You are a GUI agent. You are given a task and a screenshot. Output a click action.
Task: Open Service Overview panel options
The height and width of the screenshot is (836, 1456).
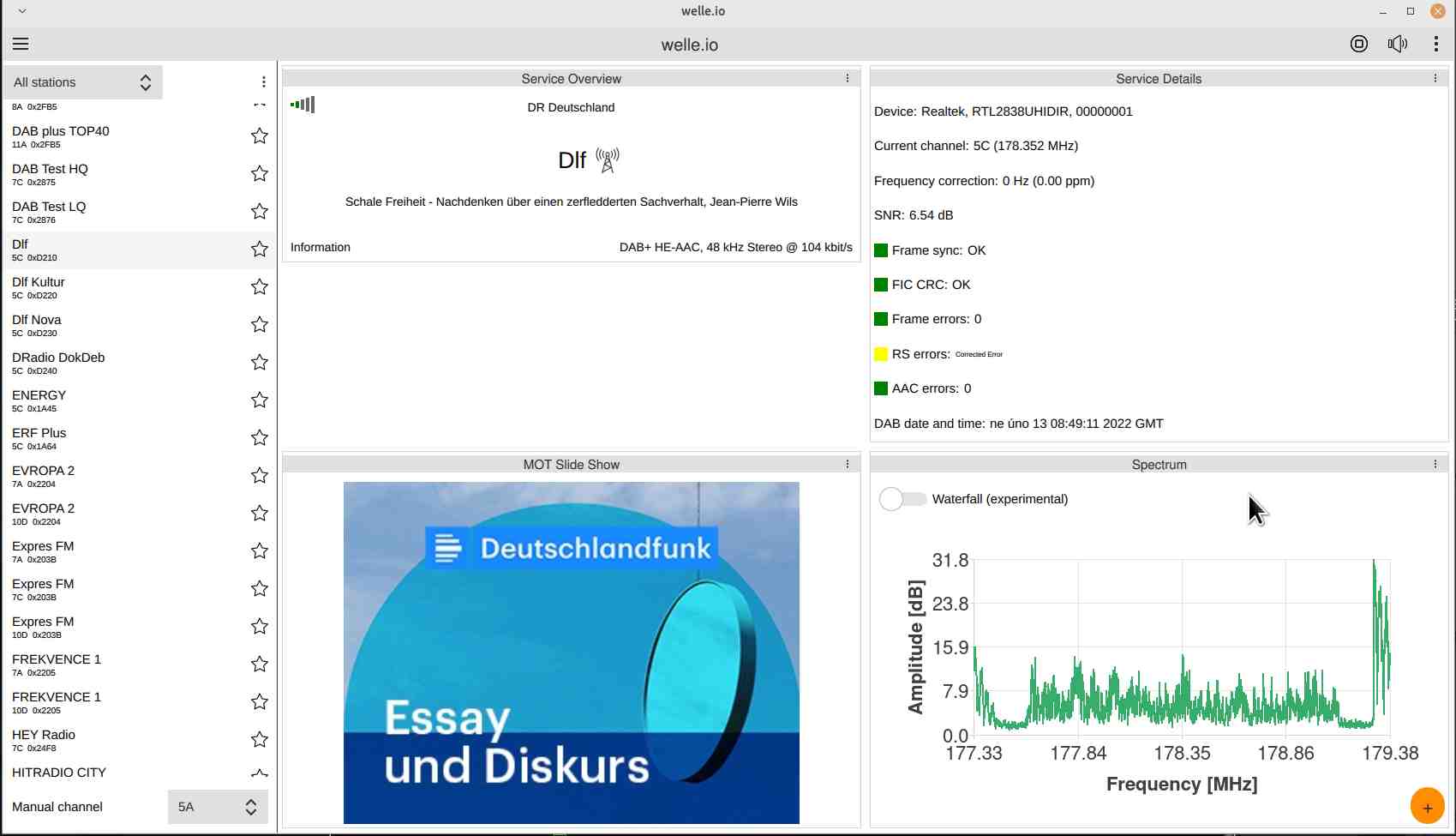pos(848,78)
